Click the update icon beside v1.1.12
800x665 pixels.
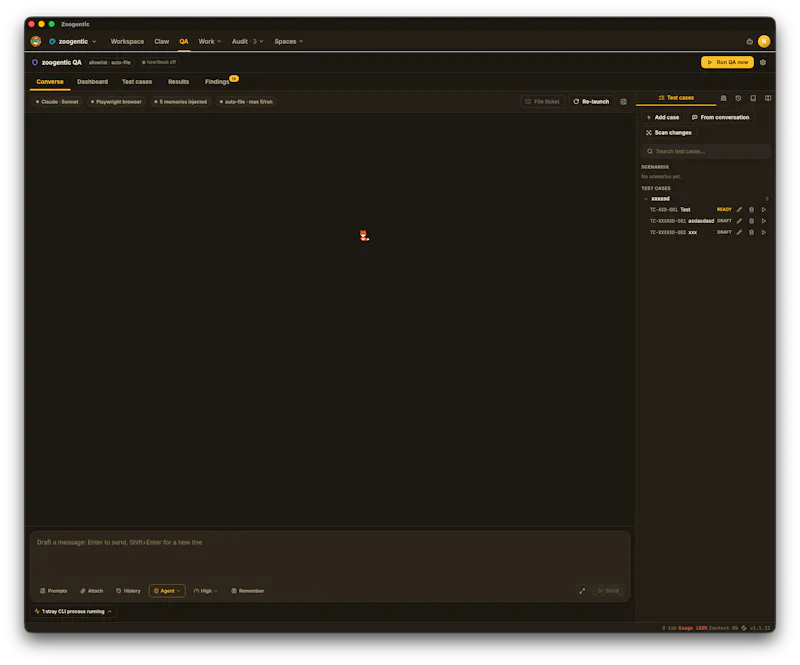(x=744, y=628)
